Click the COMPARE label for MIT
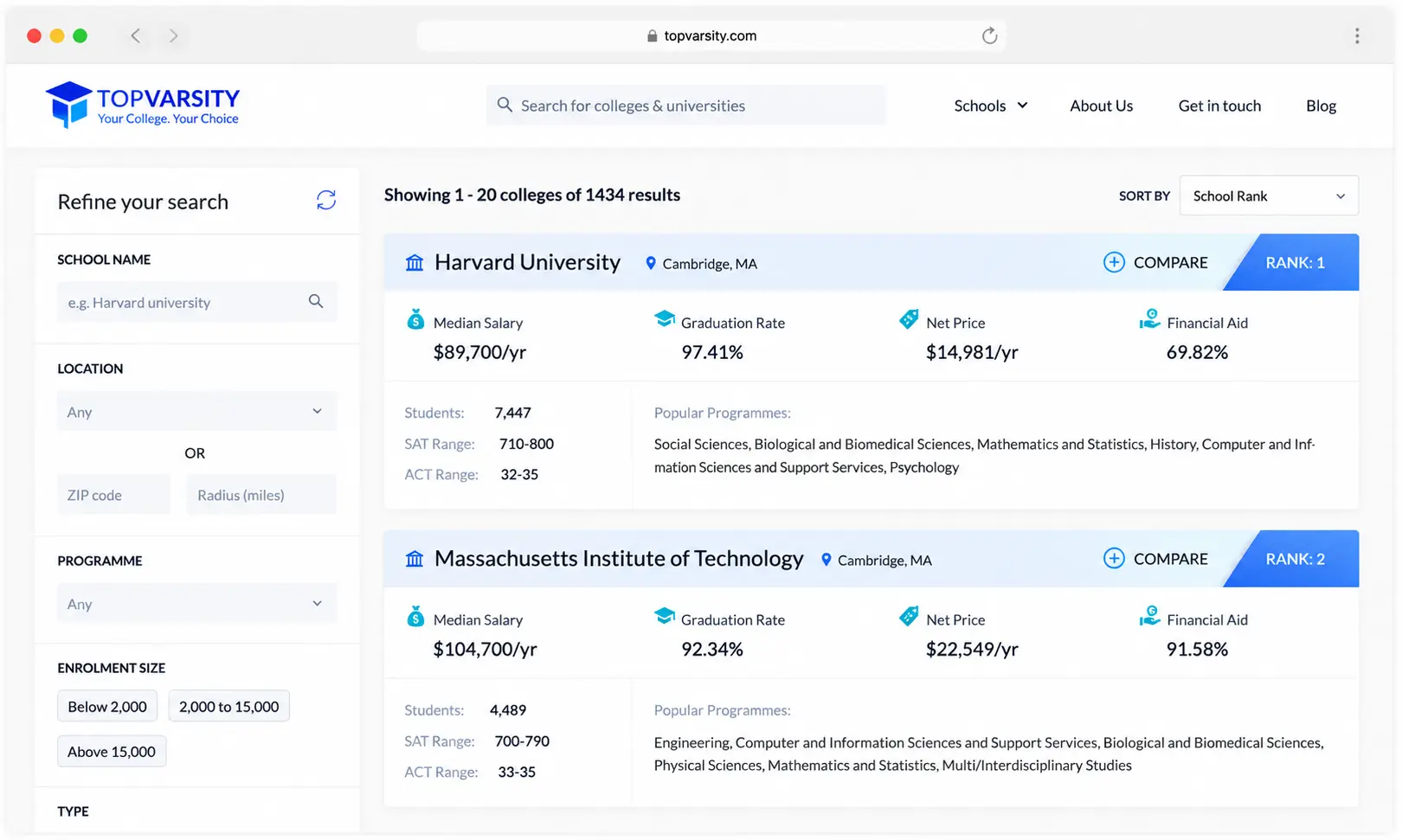The width and height of the screenshot is (1402, 840). coord(1170,559)
